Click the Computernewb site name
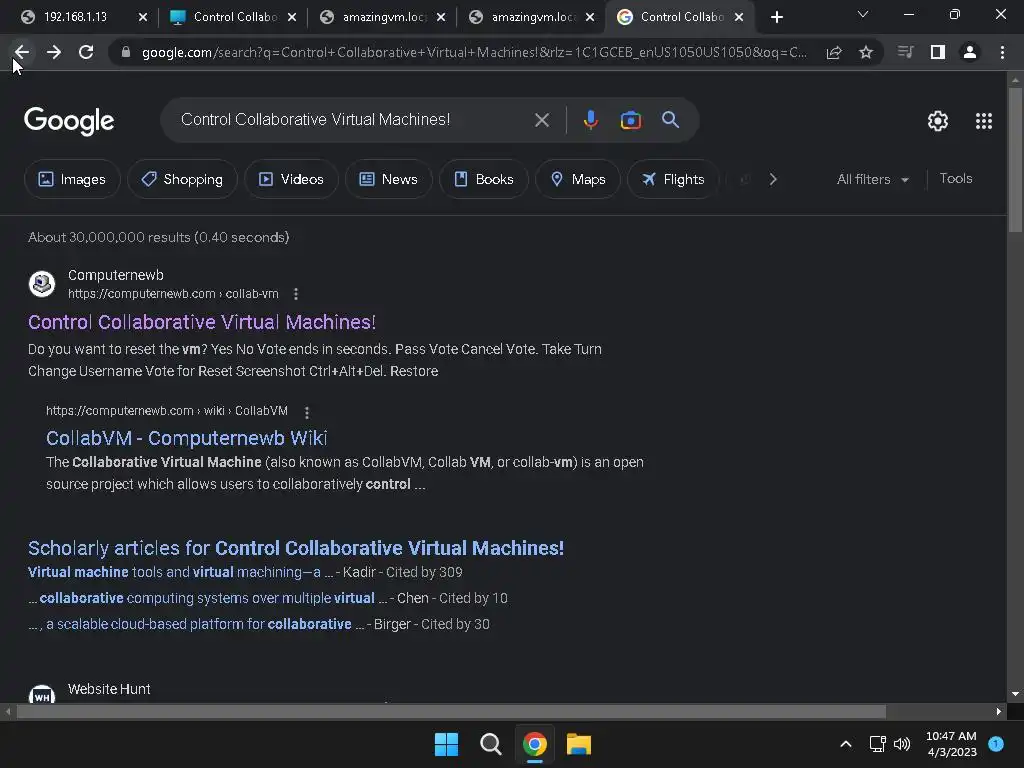This screenshot has width=1024, height=768. [116, 276]
